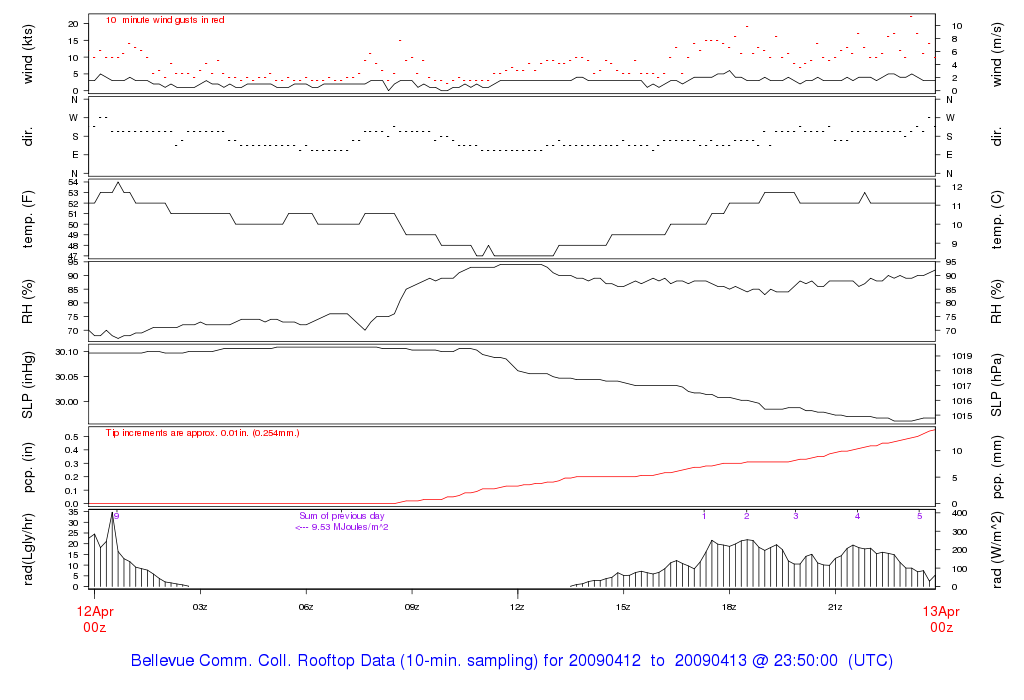Click the "30.05" SLP tick label
This screenshot has height=700, width=1024.
click(x=67, y=377)
